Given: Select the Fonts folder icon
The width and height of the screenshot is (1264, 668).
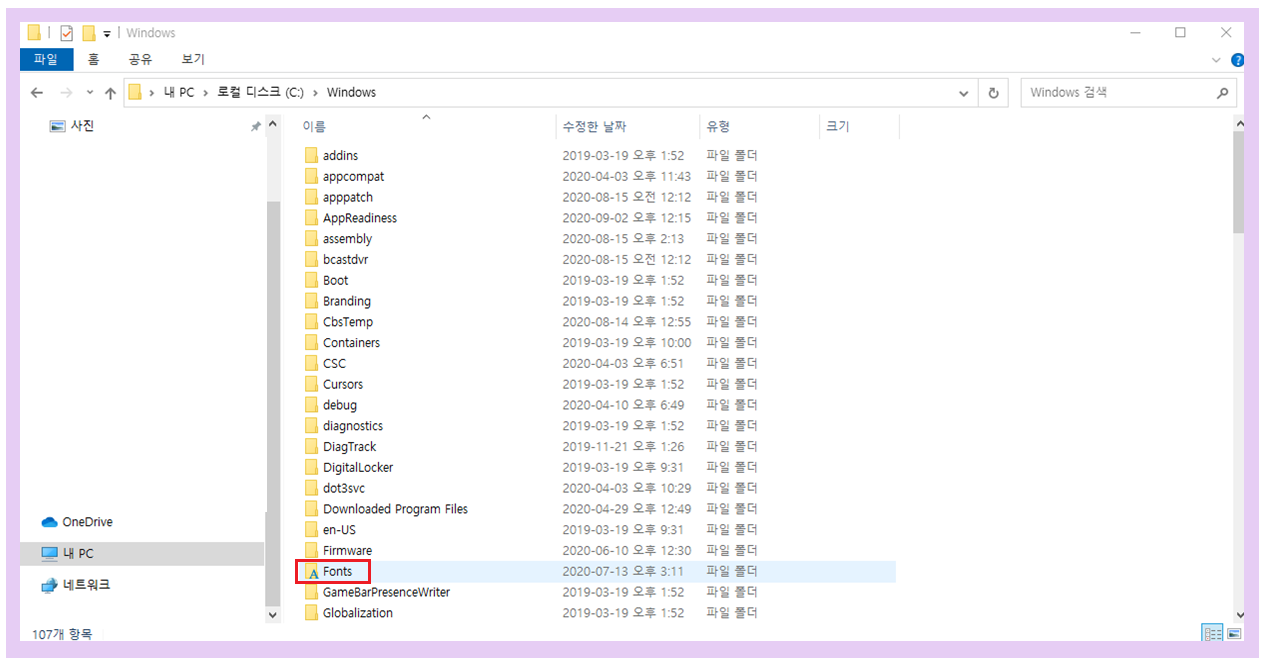Looking at the screenshot, I should (311, 572).
